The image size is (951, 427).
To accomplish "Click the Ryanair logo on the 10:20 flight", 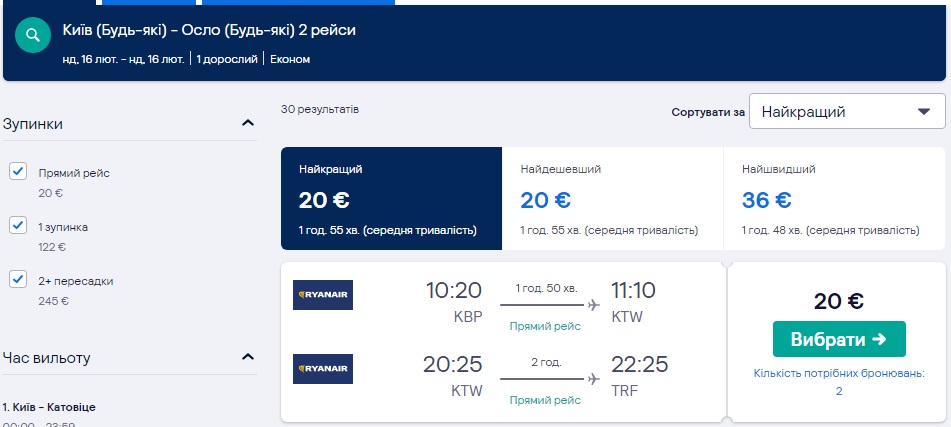I will coord(323,295).
